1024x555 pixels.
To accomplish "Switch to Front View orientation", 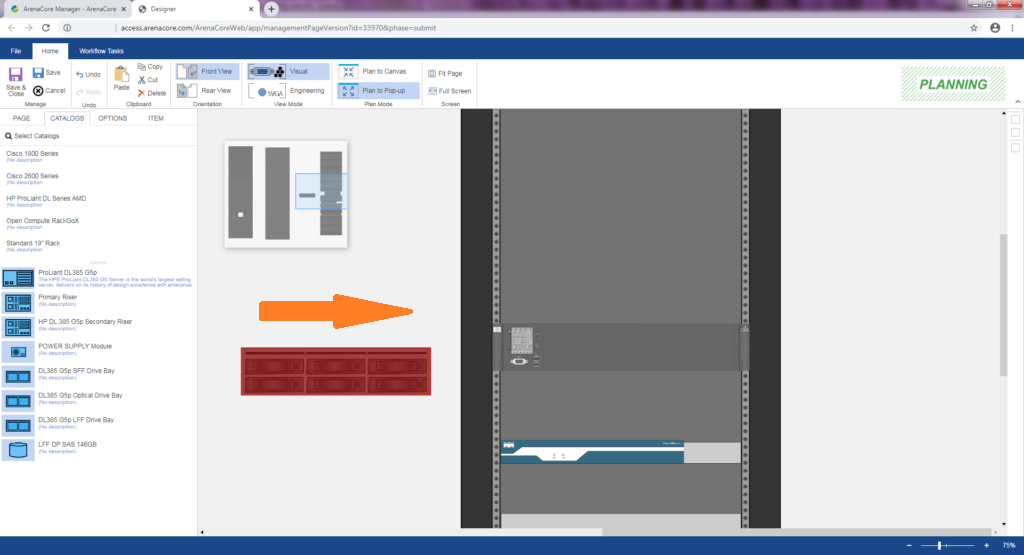I will [x=208, y=71].
